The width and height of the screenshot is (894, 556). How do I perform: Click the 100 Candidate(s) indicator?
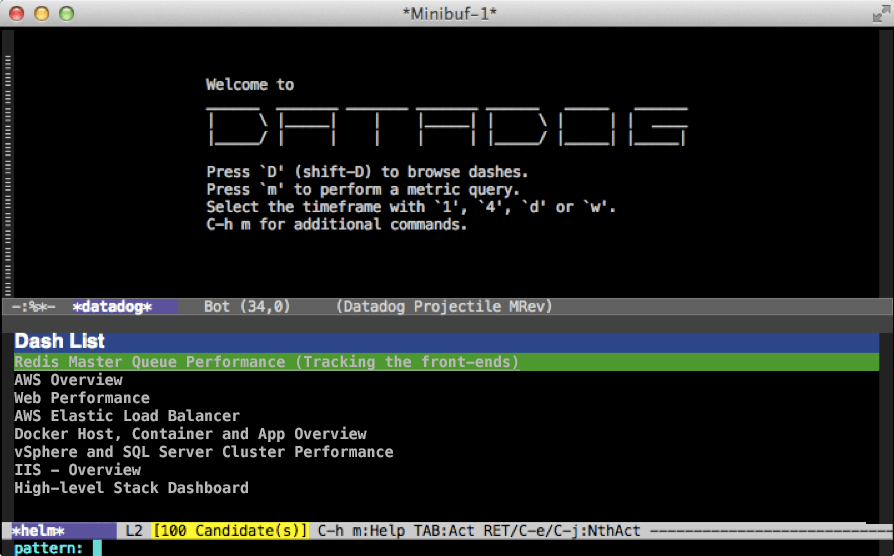point(232,530)
